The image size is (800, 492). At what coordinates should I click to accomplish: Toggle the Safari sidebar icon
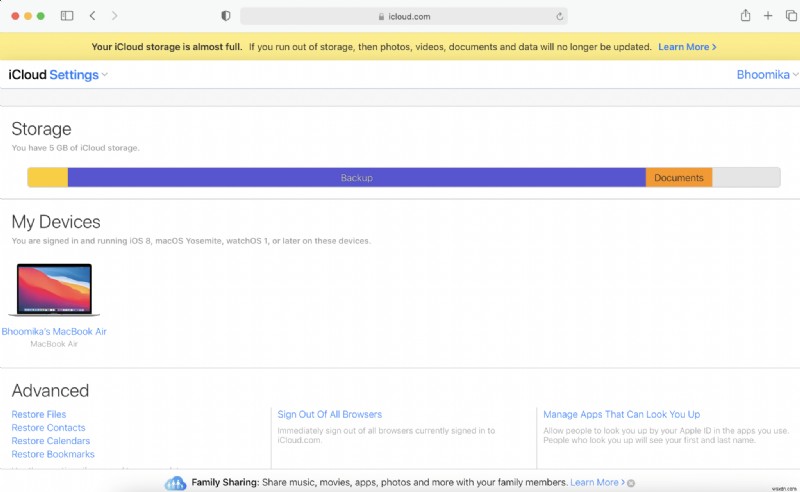pyautogui.click(x=67, y=16)
